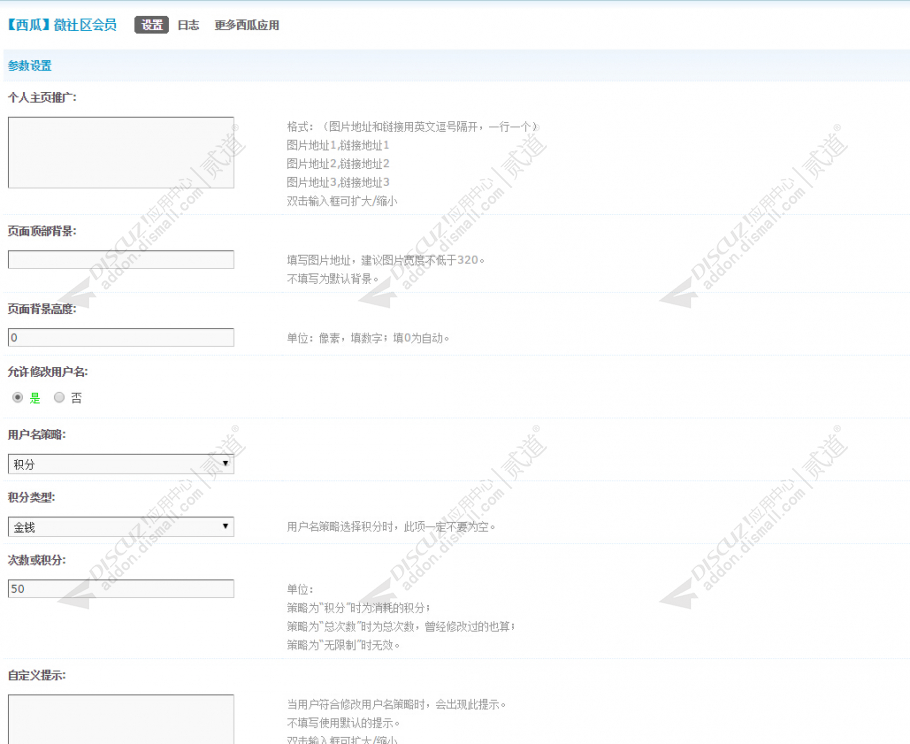Click hint 策略为"无限制"时无效。

[343, 645]
